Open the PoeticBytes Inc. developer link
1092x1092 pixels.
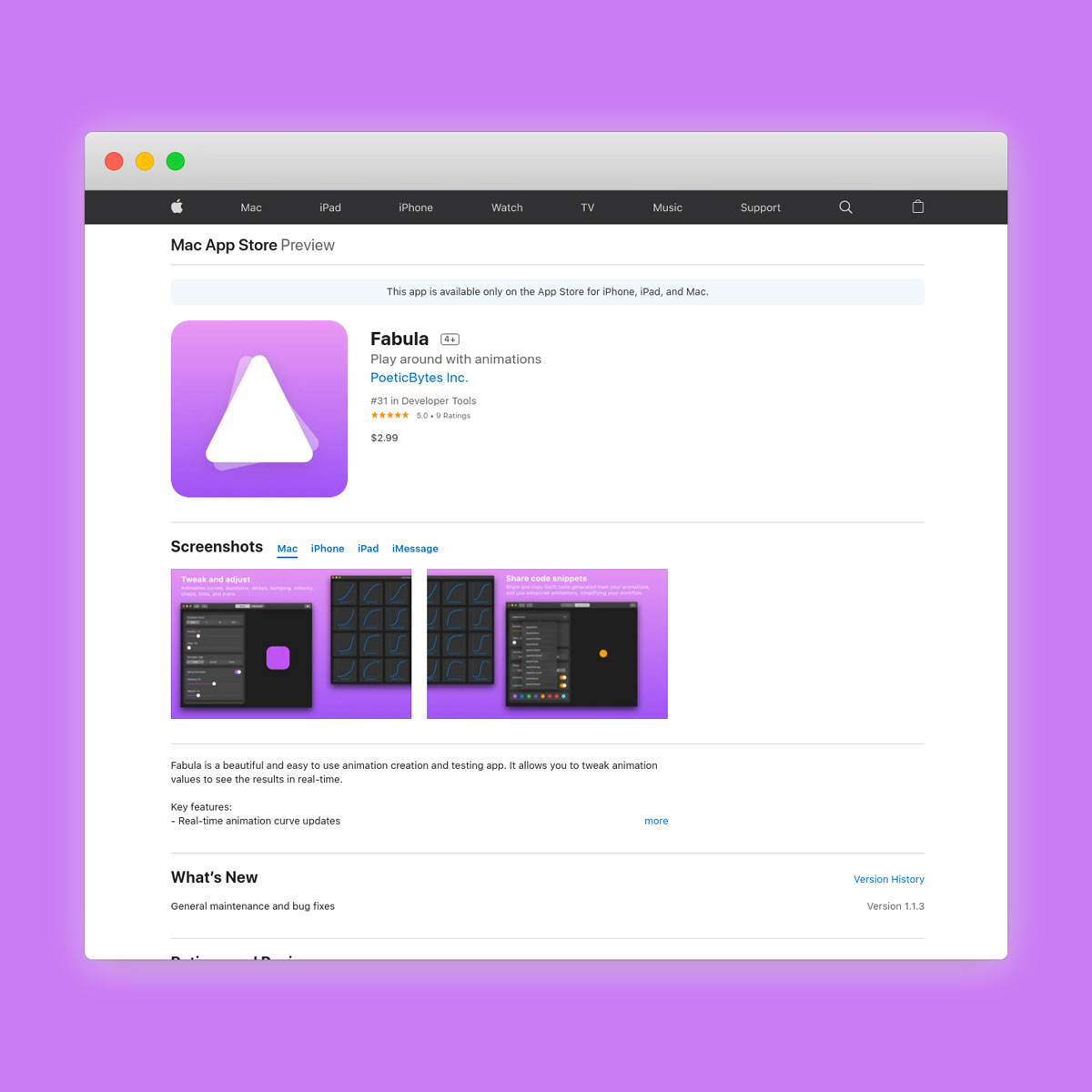pos(420,378)
